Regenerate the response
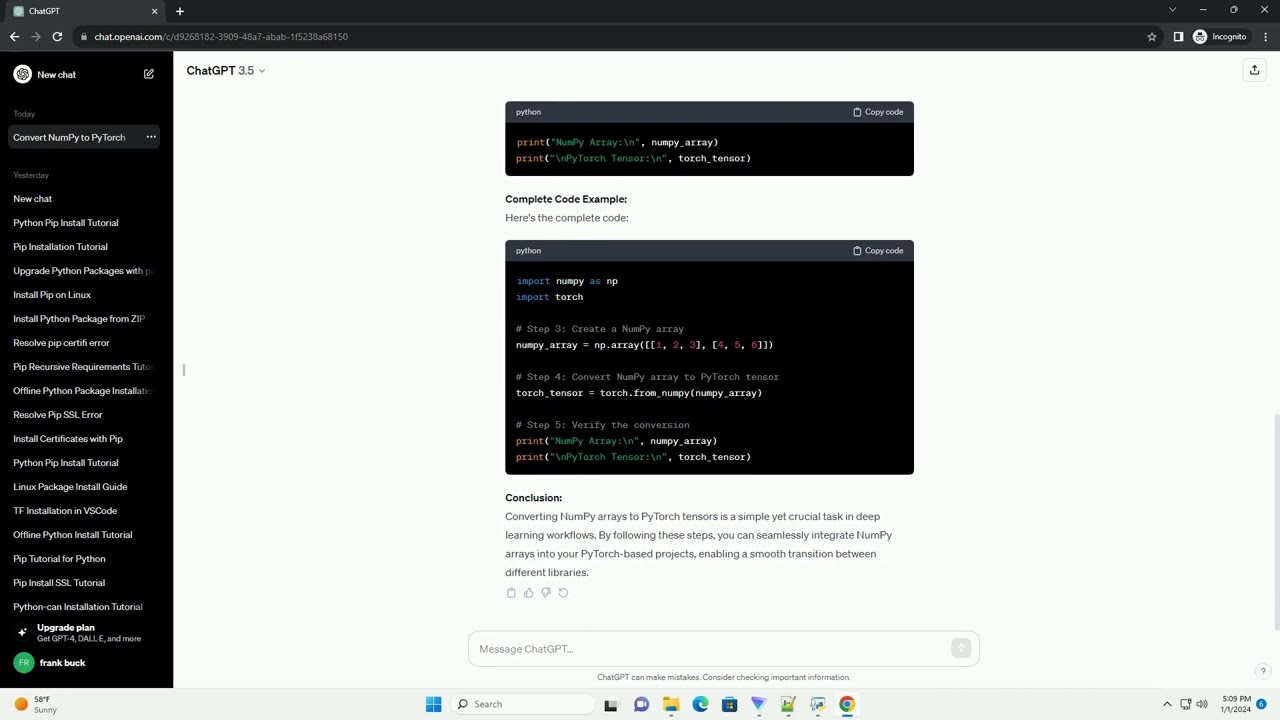The width and height of the screenshot is (1280, 720). point(563,593)
